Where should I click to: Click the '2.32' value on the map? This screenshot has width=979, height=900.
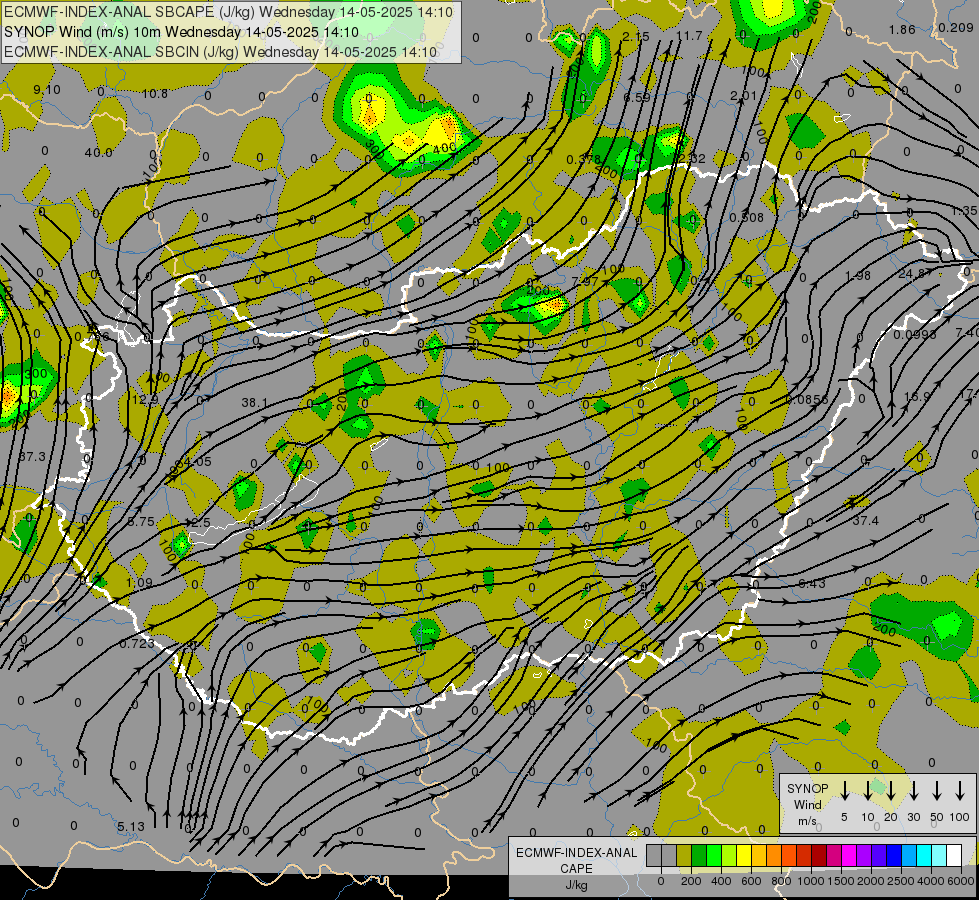pyautogui.click(x=692, y=158)
